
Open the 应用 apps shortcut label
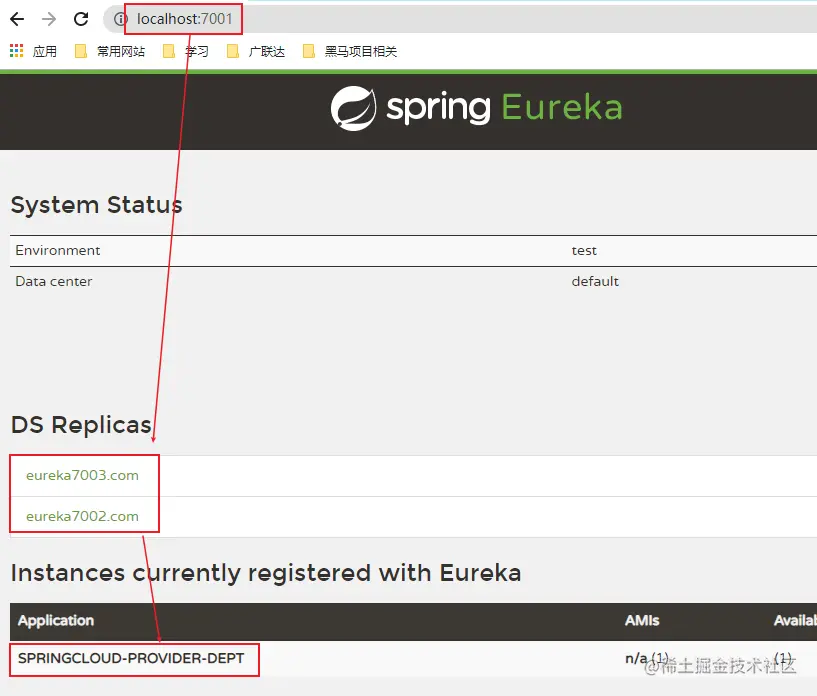coord(45,51)
